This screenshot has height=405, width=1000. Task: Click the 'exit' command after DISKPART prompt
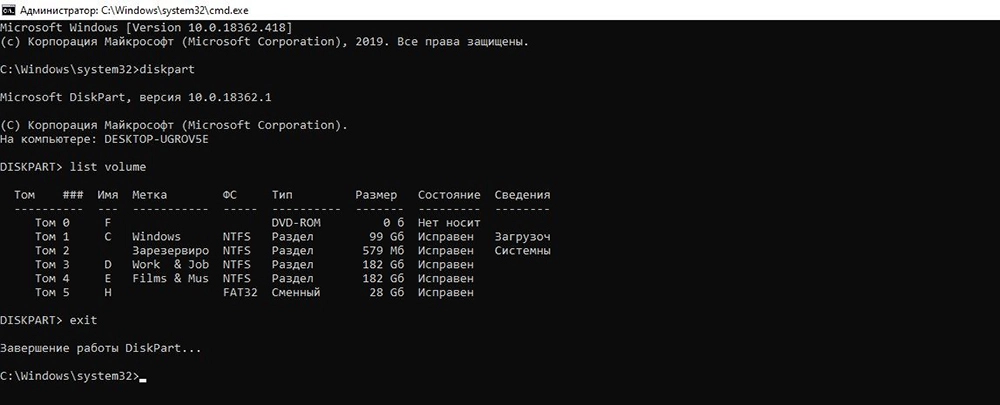click(x=83, y=319)
